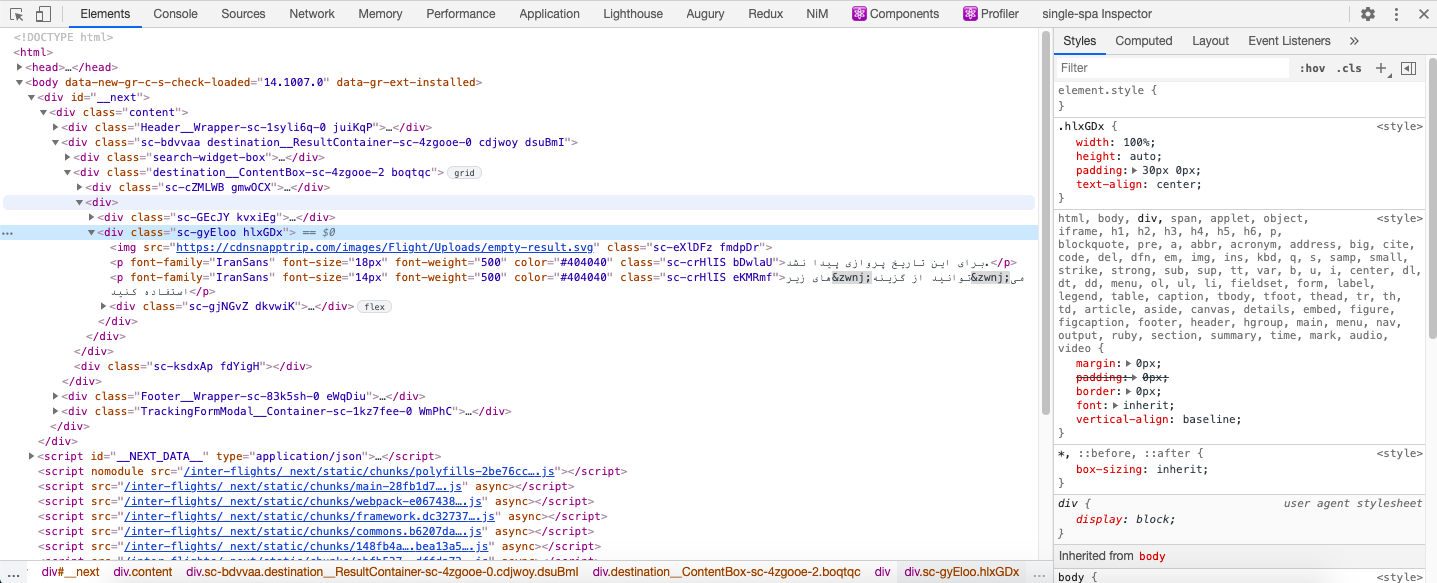Switch to the Computed styles tab
The image size is (1437, 583).
[1144, 41]
